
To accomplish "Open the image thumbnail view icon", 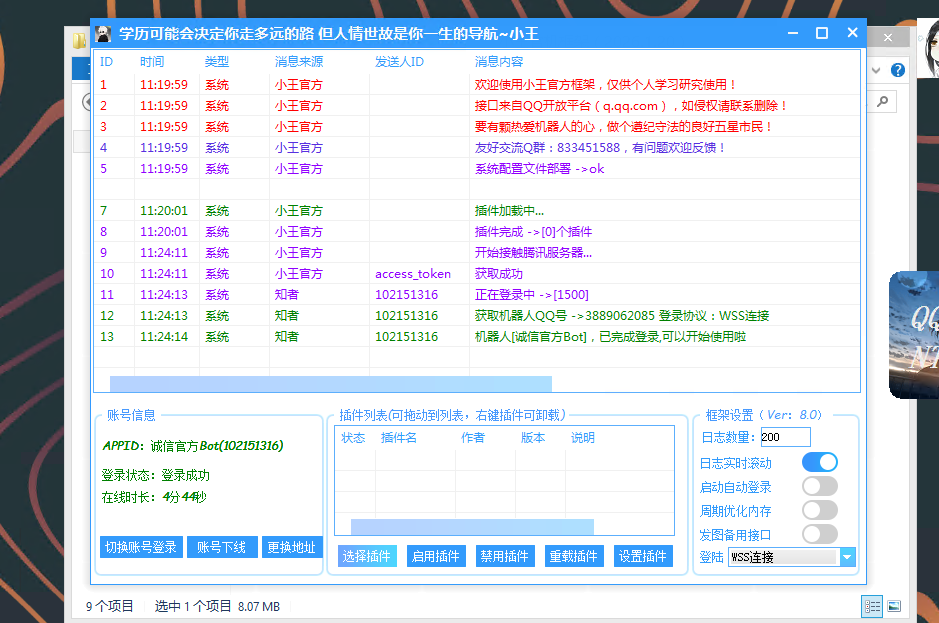I will pyautogui.click(x=893, y=606).
